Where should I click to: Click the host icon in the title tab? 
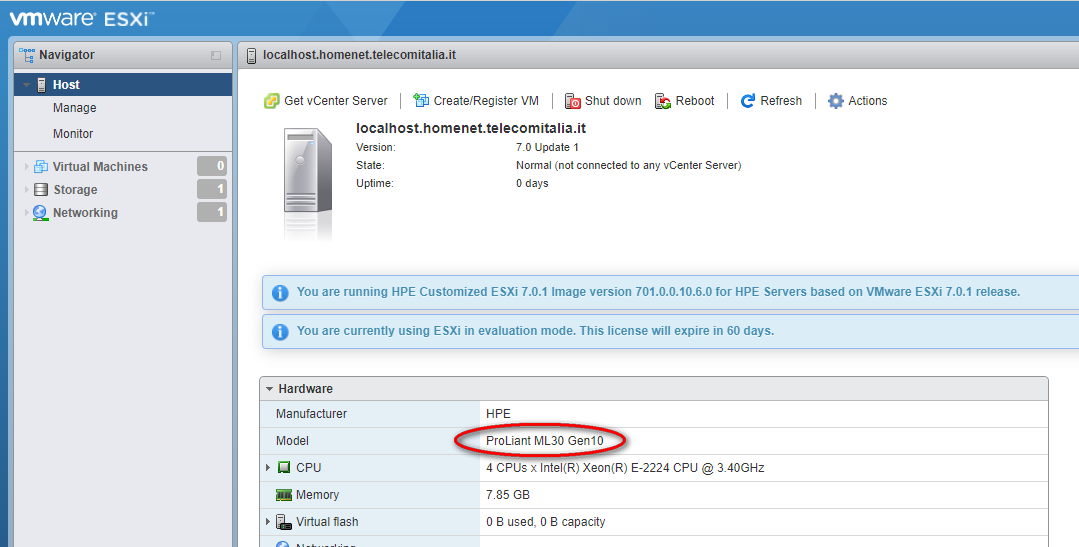point(251,55)
